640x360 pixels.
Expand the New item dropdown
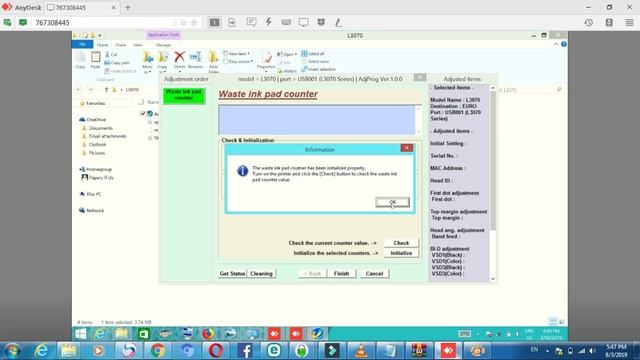237,53
